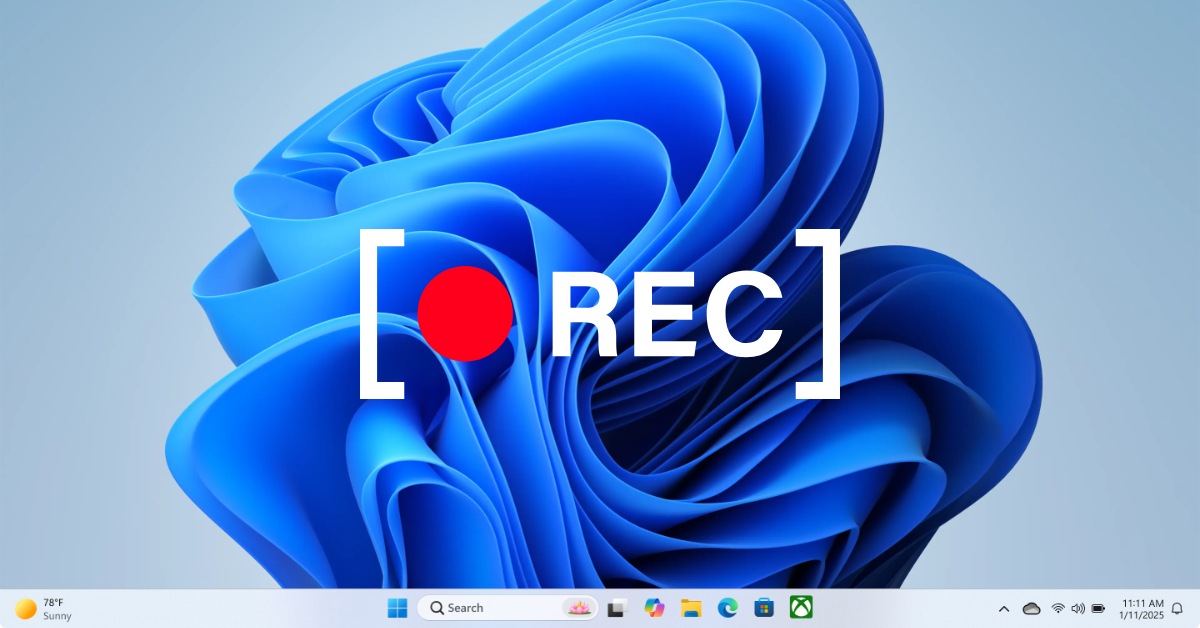This screenshot has height=628, width=1200.
Task: Click empty taskbar space right of Xbox icon
Action: pos(900,609)
